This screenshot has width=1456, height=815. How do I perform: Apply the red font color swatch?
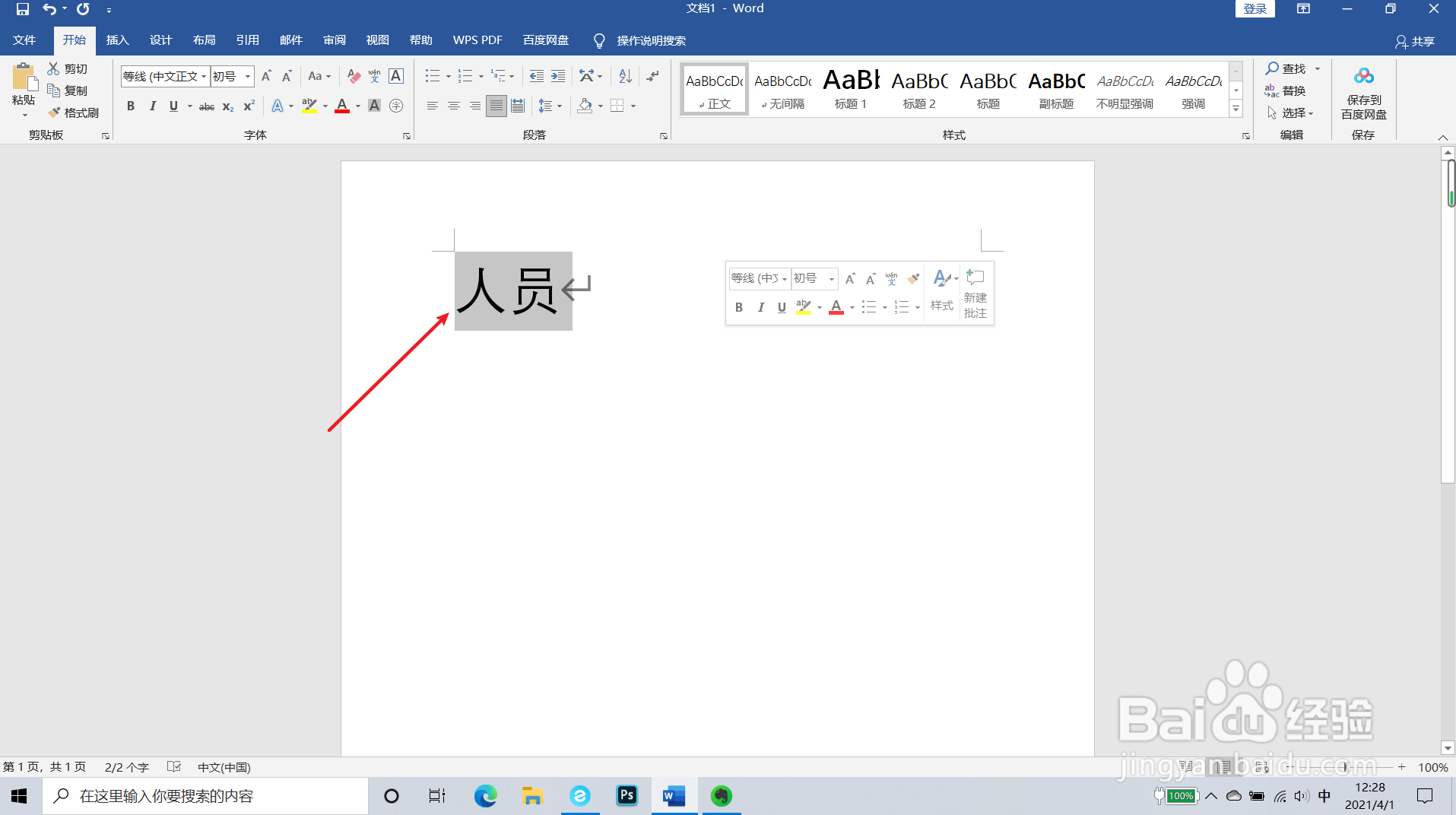coord(342,106)
